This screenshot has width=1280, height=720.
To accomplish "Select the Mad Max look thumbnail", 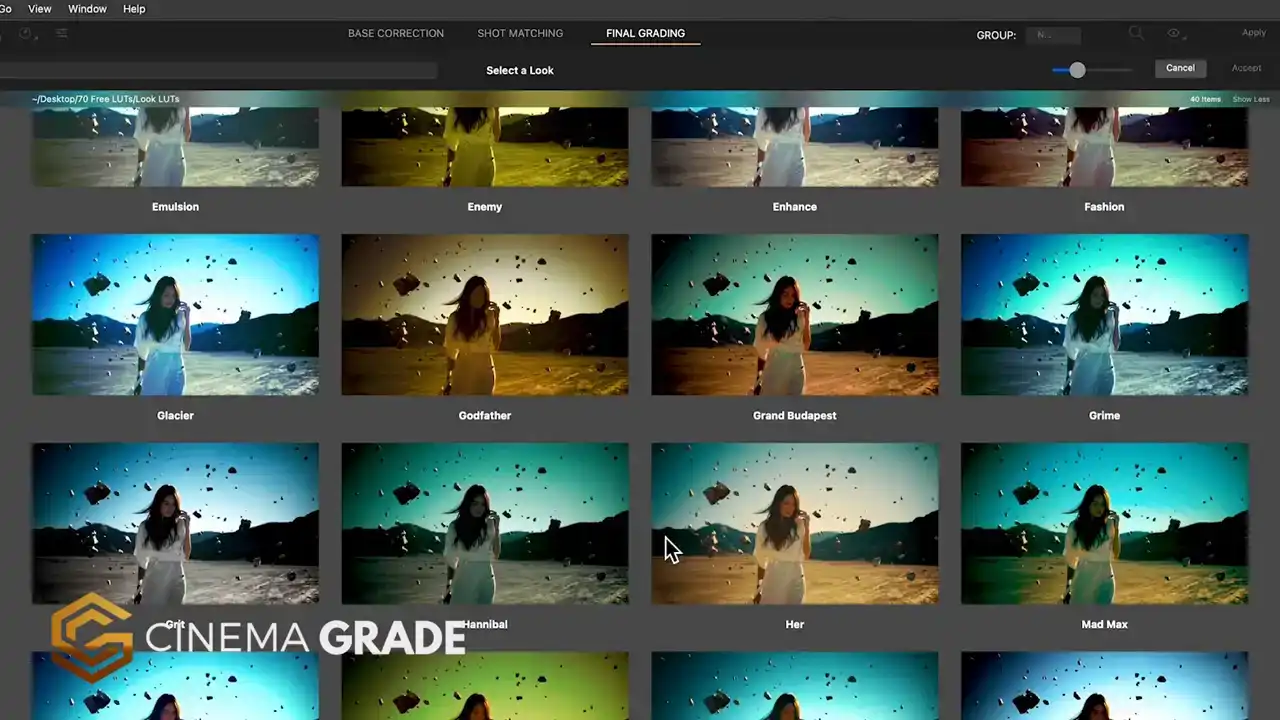I will [x=1104, y=523].
